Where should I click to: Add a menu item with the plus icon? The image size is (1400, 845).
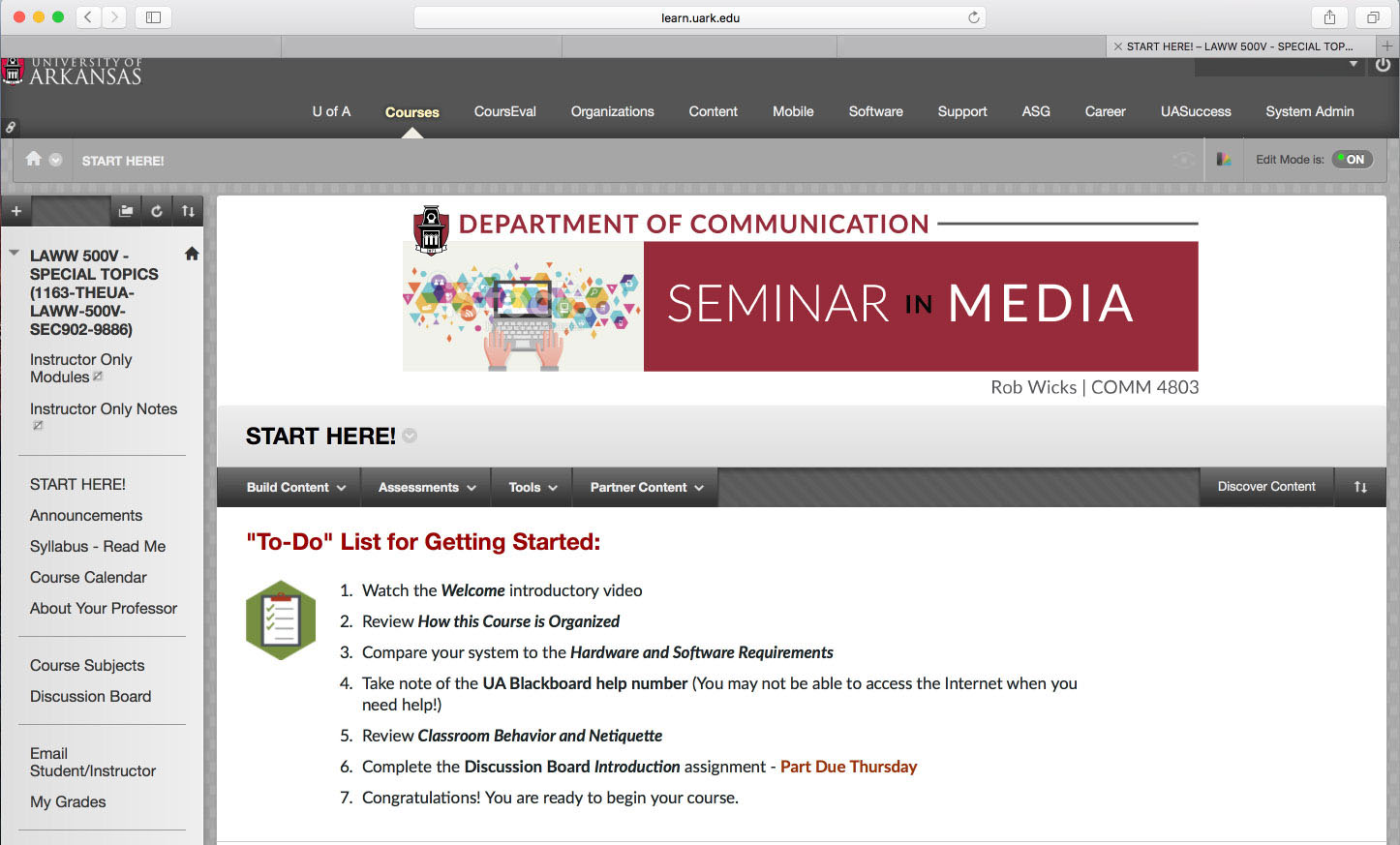(x=16, y=211)
